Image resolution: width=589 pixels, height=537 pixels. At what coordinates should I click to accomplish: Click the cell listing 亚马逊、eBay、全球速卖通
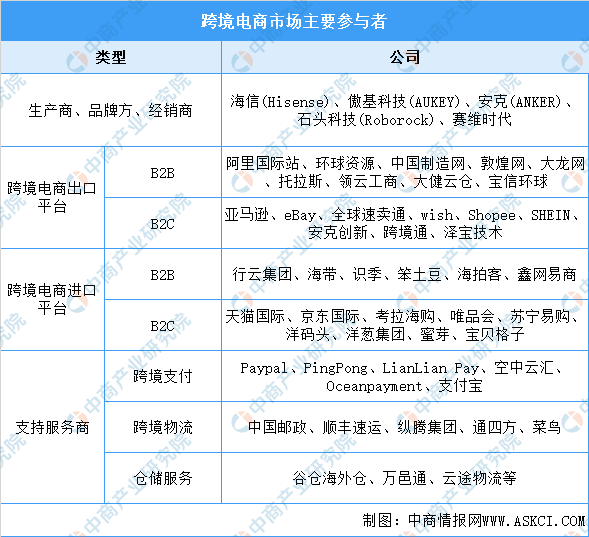405,223
